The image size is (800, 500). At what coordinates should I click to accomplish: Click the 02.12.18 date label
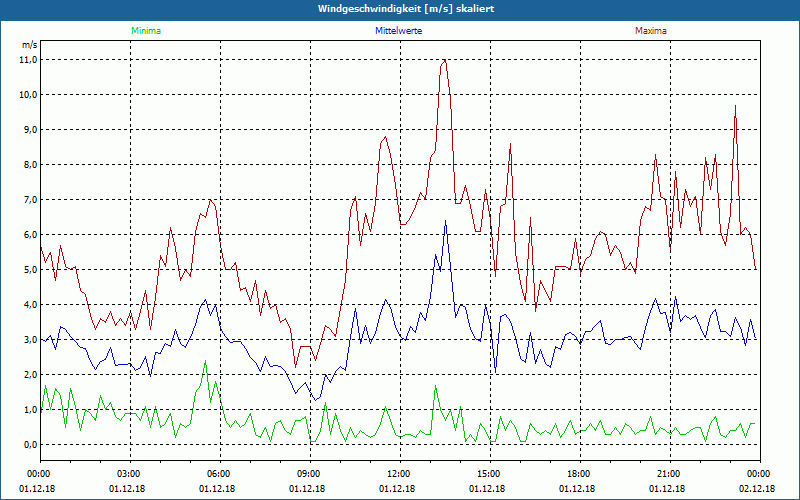[x=757, y=489]
